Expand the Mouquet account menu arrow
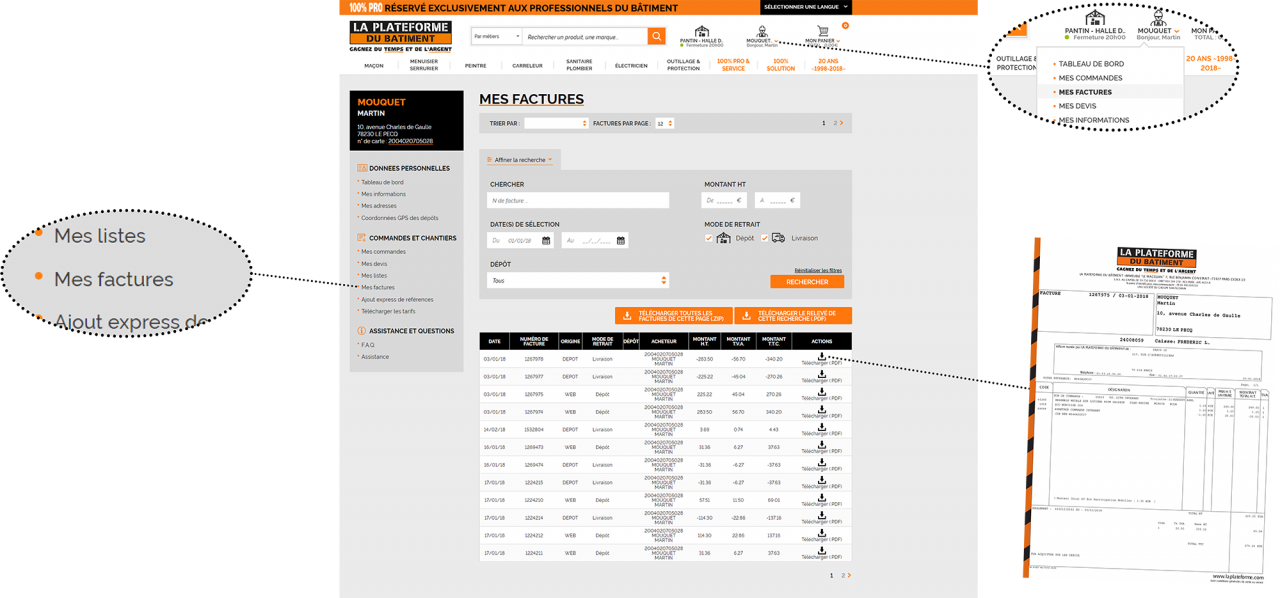 pos(776,41)
